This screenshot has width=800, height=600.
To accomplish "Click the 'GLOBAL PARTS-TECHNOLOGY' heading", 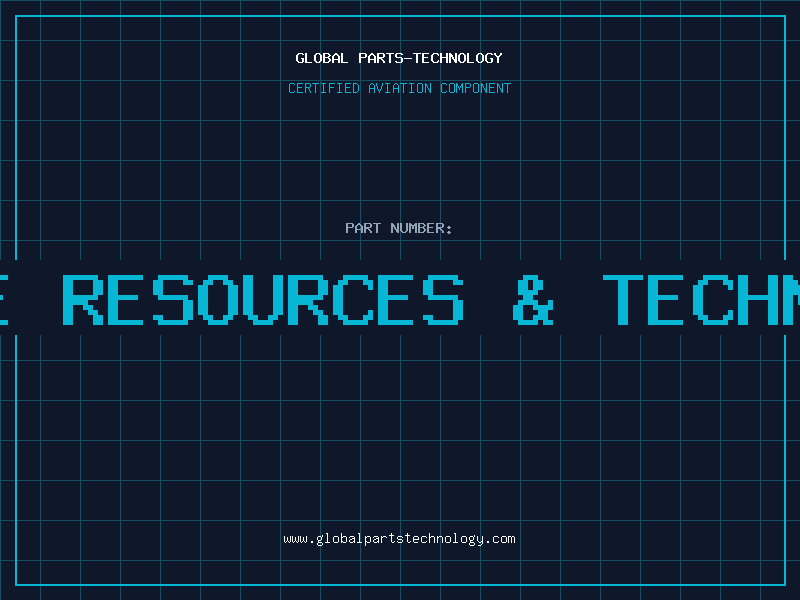I will (x=399, y=58).
